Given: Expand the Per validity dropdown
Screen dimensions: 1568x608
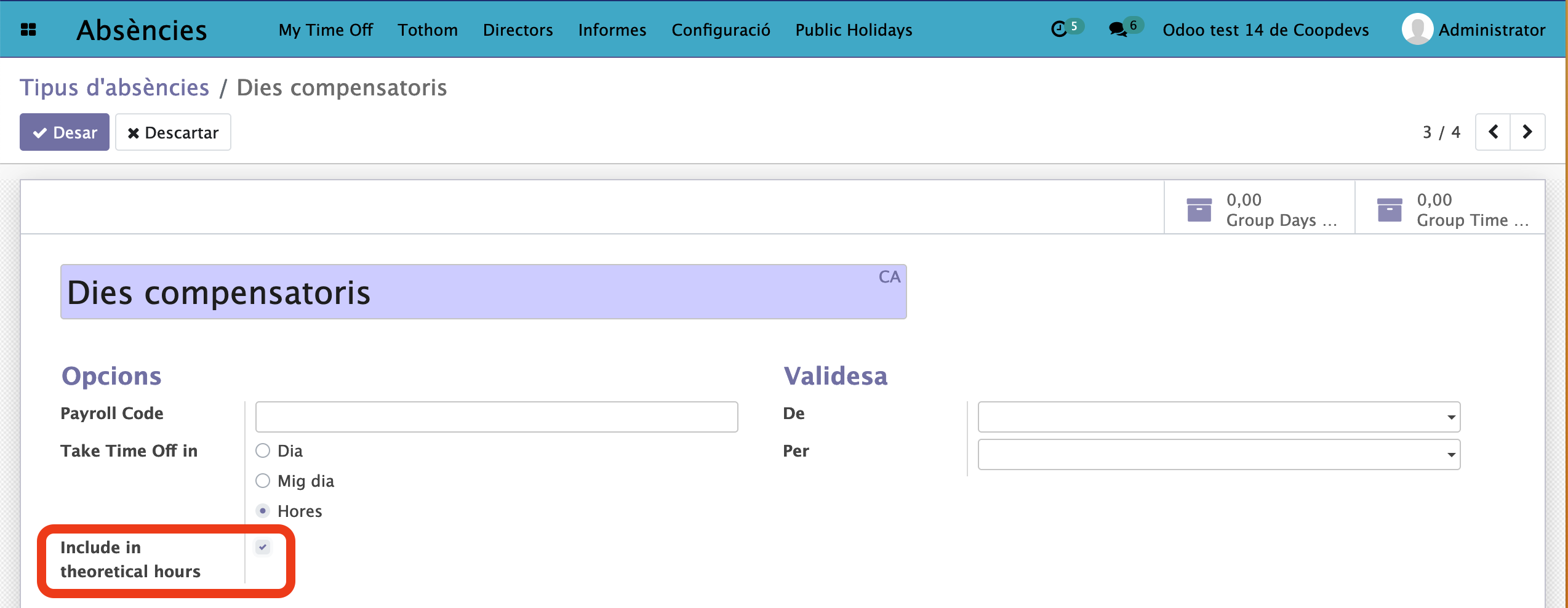Looking at the screenshot, I should [1218, 455].
